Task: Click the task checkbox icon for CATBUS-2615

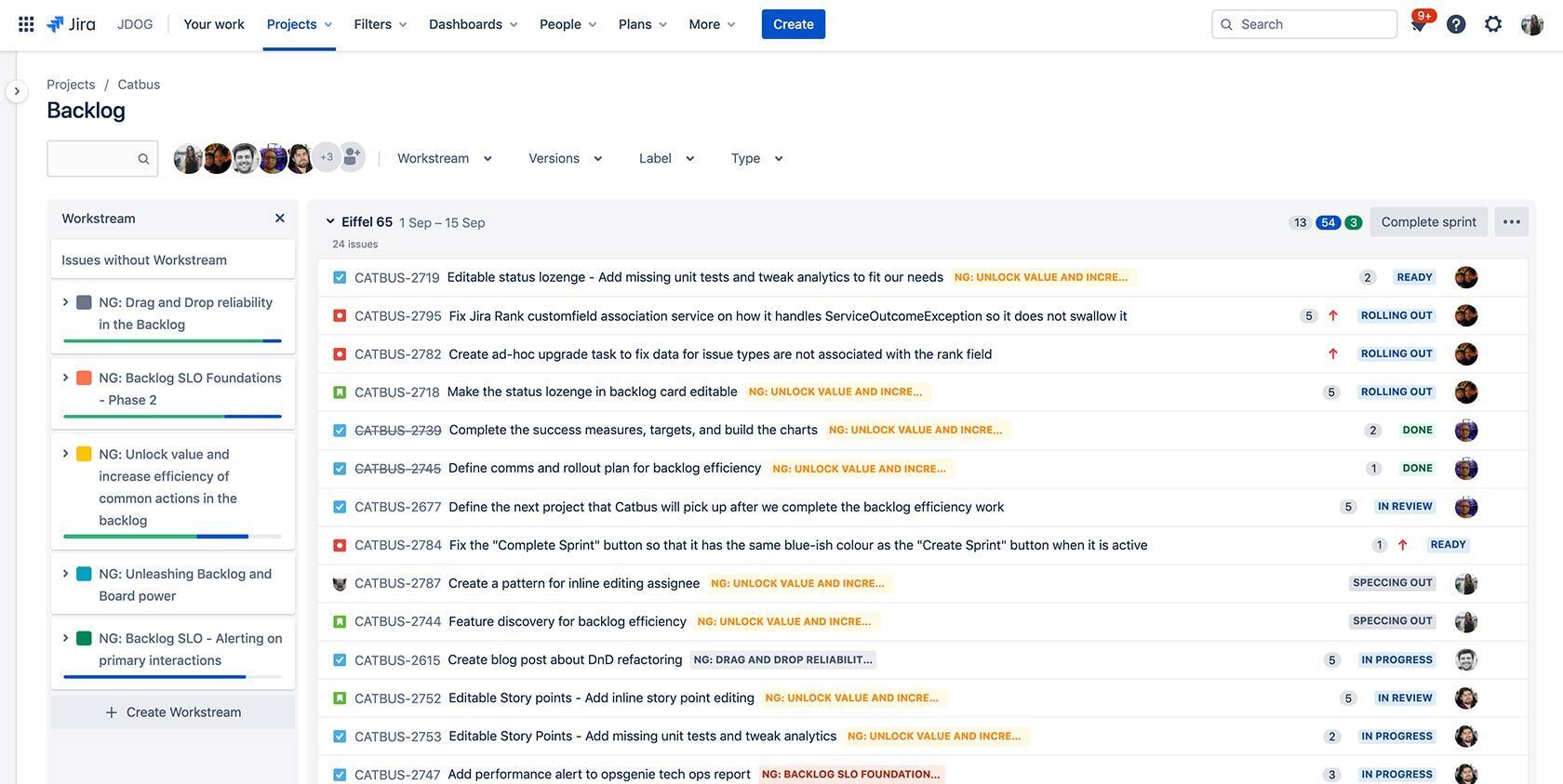Action: 340,660
